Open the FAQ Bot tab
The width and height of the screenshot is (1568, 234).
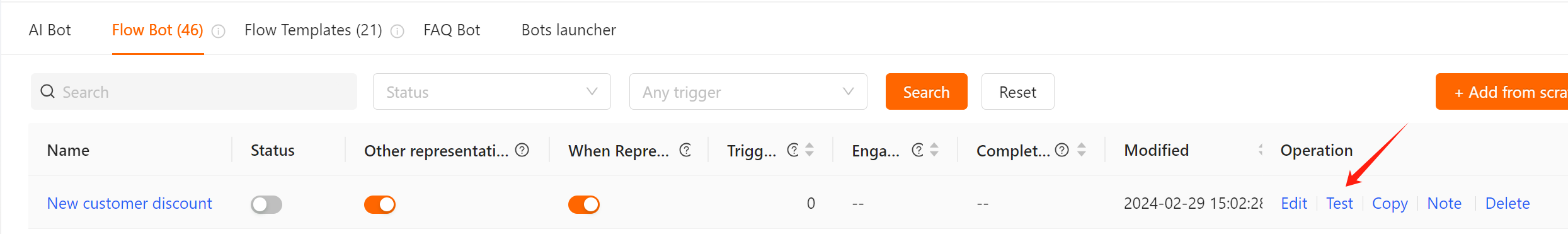tap(452, 30)
